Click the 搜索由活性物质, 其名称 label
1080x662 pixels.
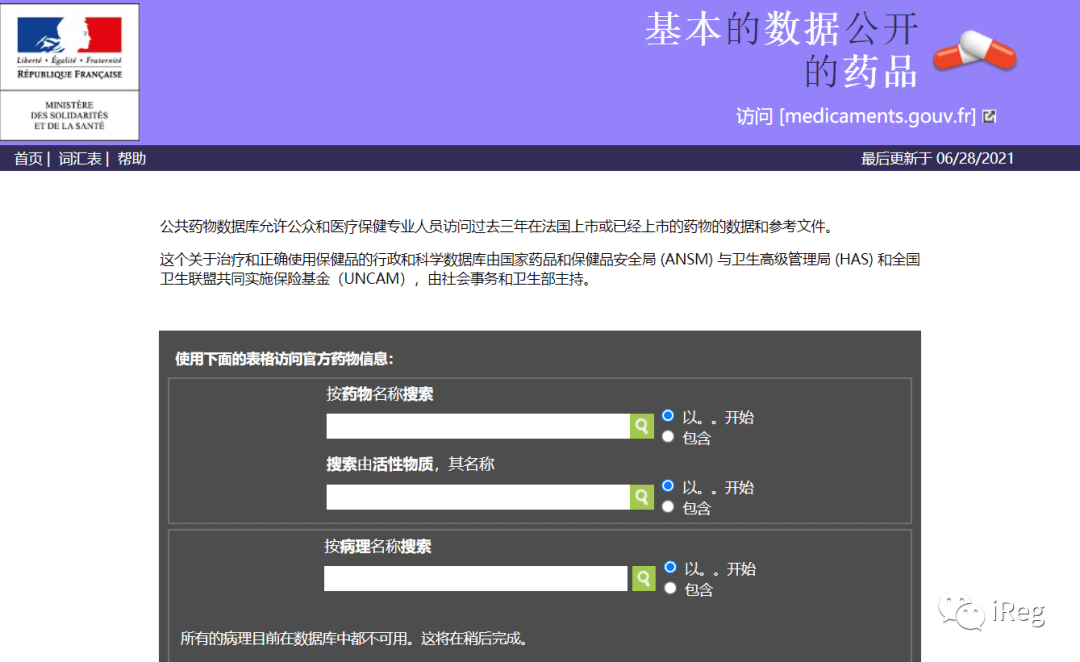tap(411, 464)
